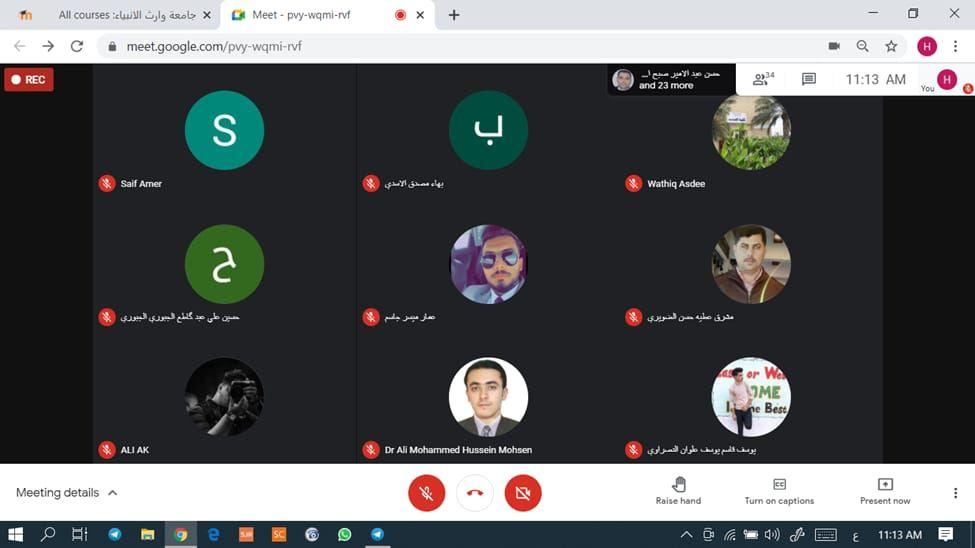
Task: Select Dr Ali Mohammed Hussein Mohsen tile
Action: pyautogui.click(x=488, y=398)
